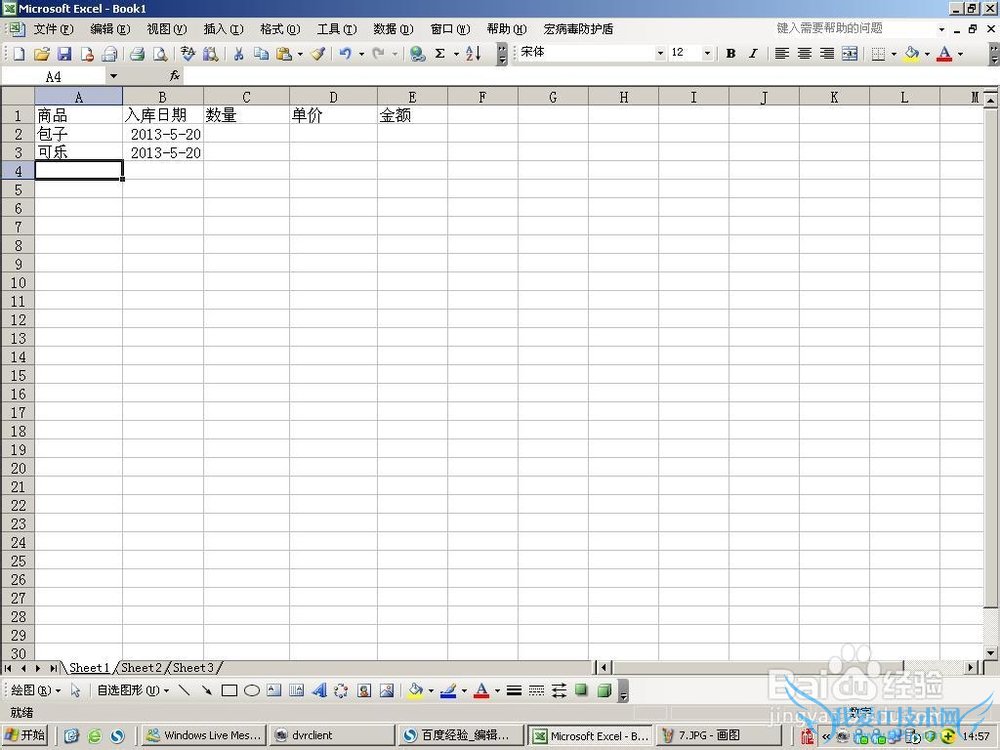
Task: Click the Save icon in the toolbar
Action: coord(64,54)
